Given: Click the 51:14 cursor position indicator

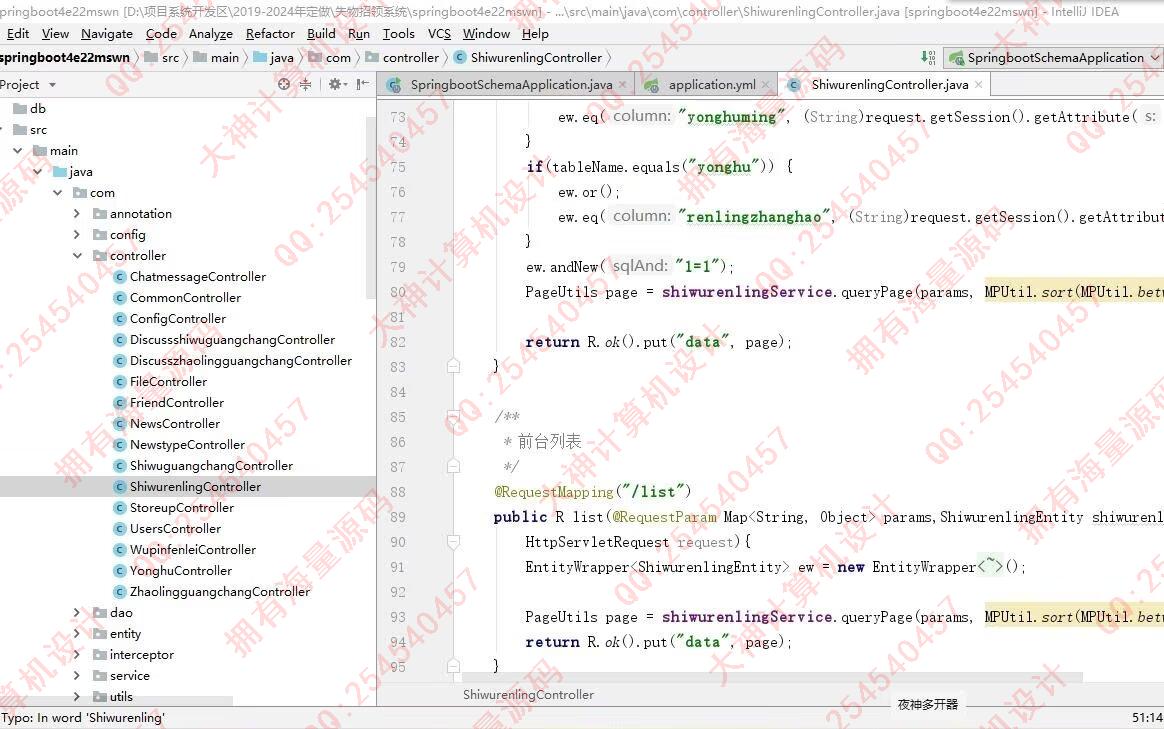Looking at the screenshot, I should coord(1147,717).
